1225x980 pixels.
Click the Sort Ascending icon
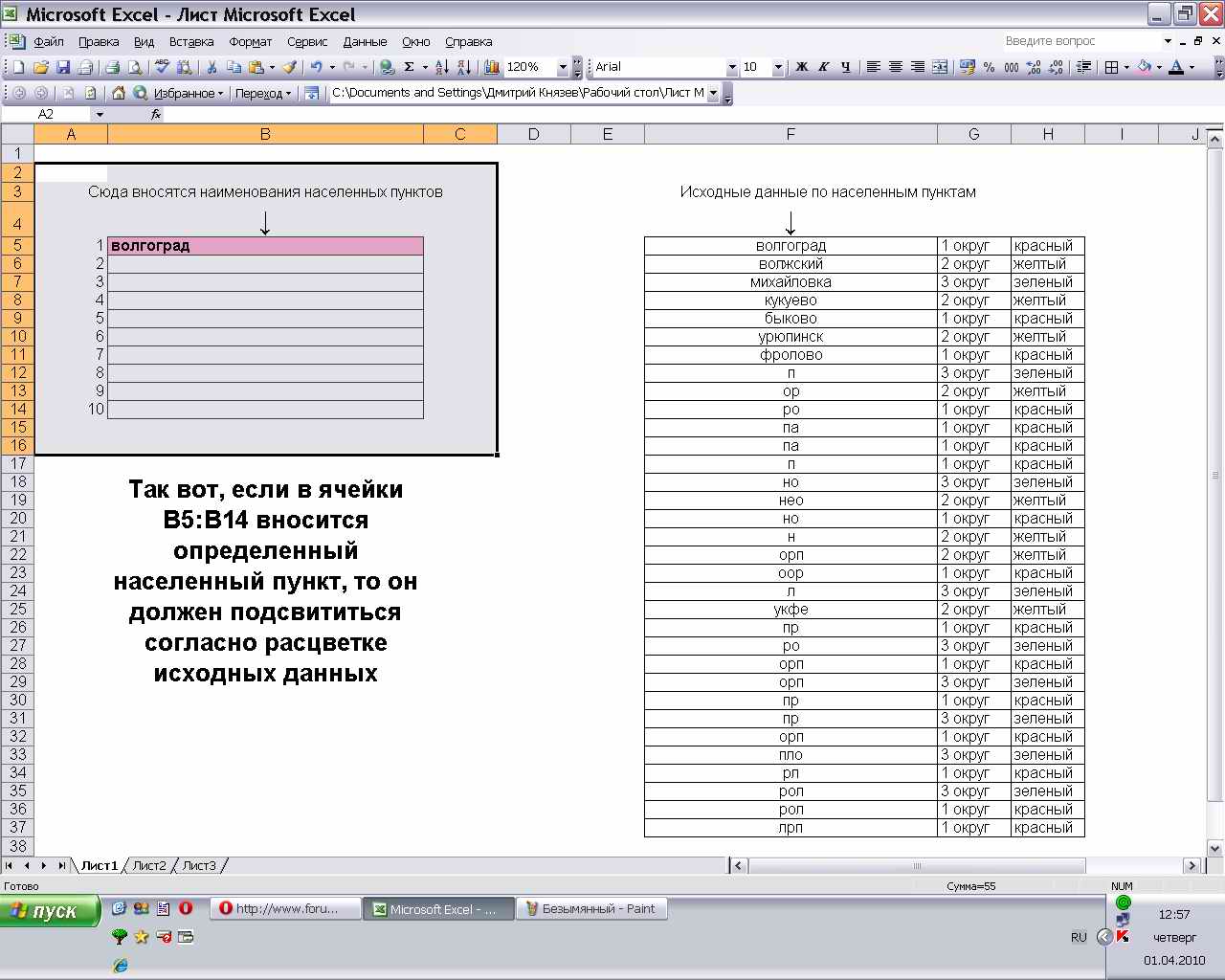coord(441,67)
